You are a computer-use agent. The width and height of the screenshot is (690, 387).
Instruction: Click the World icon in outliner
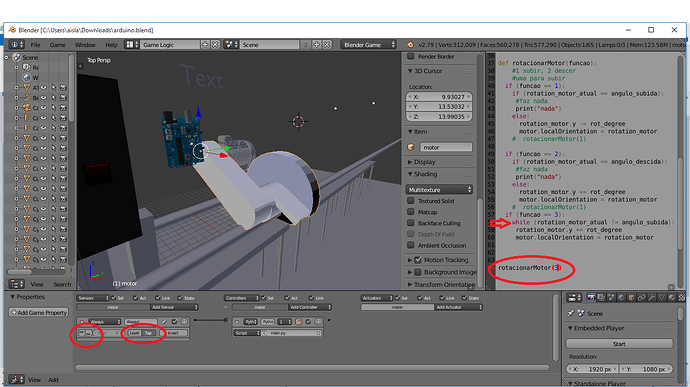26,77
